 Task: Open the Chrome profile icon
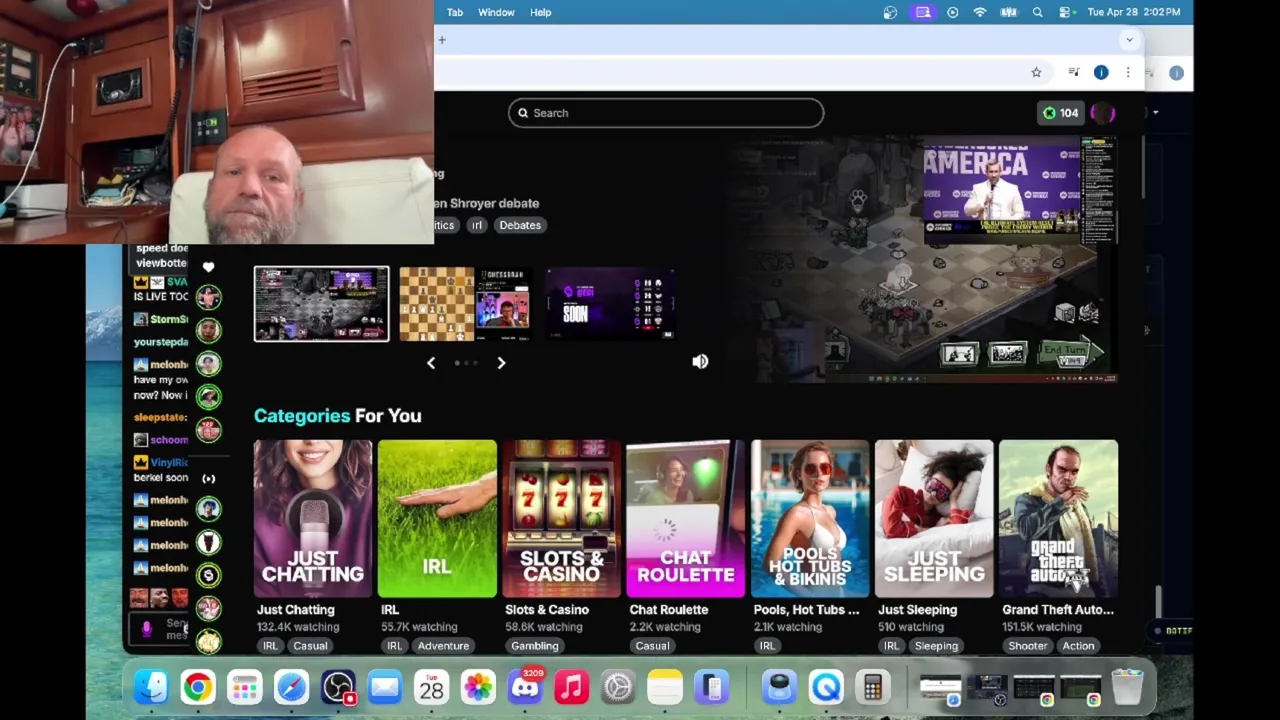(1101, 72)
